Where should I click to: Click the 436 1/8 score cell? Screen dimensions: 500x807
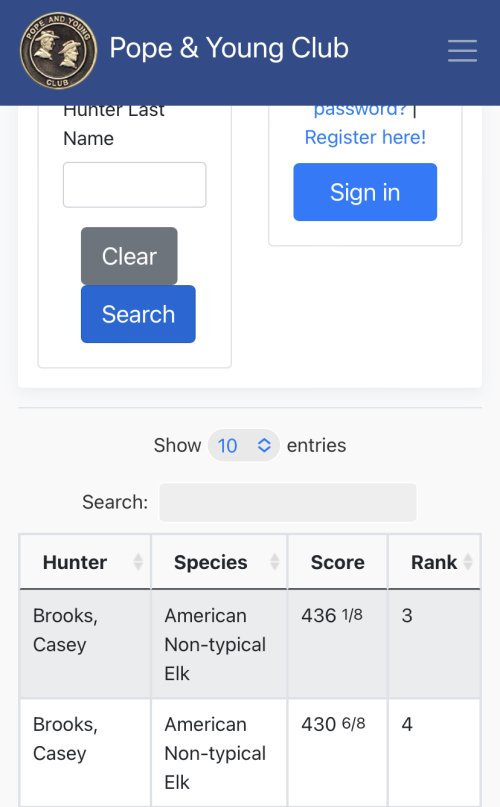[338, 644]
